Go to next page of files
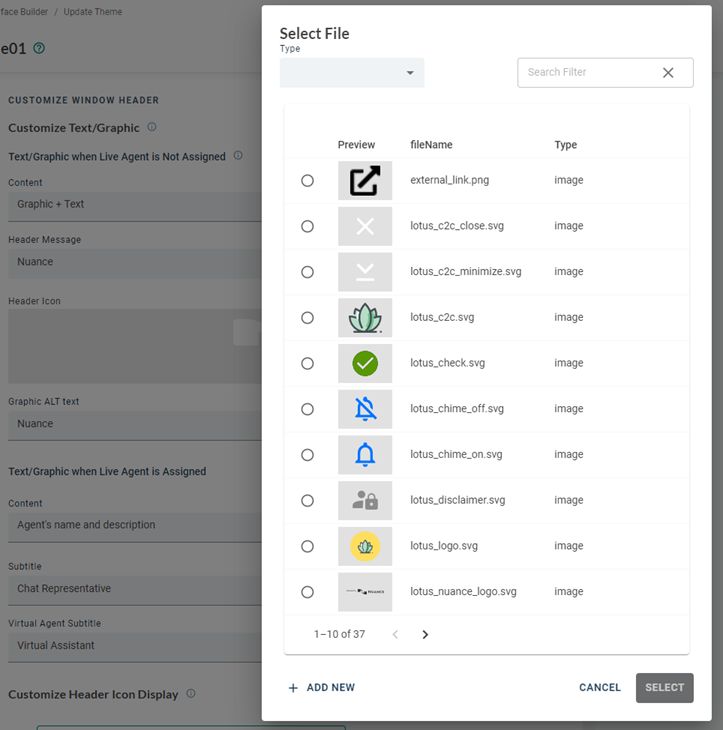The image size is (723, 730). coord(425,634)
